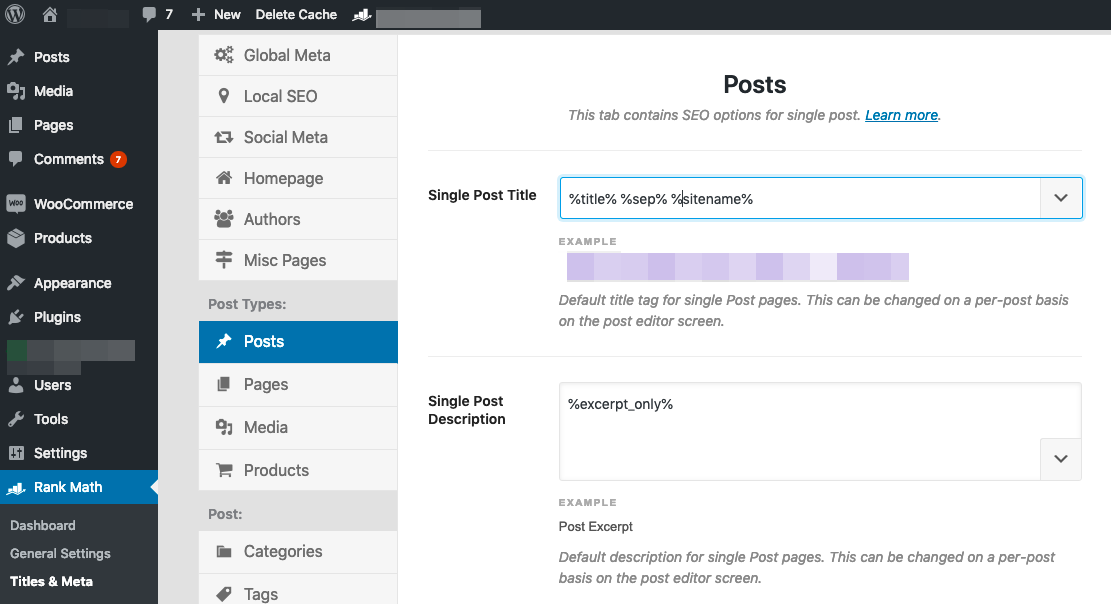Click the red comments count badge
The image size is (1111, 604).
pos(118,160)
